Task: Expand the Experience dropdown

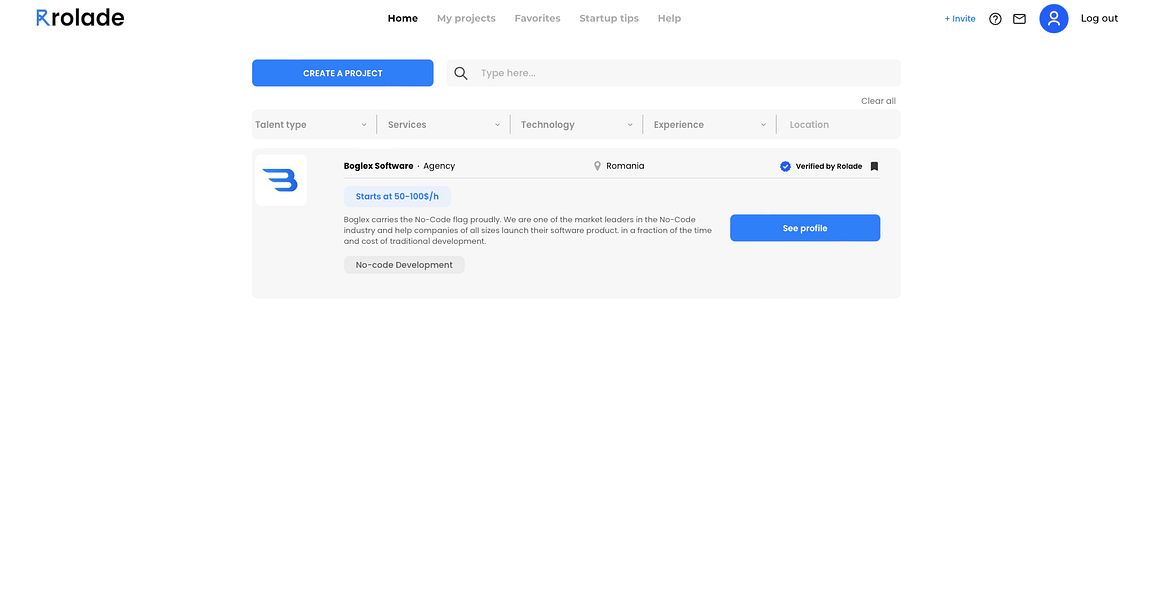Action: click(710, 124)
